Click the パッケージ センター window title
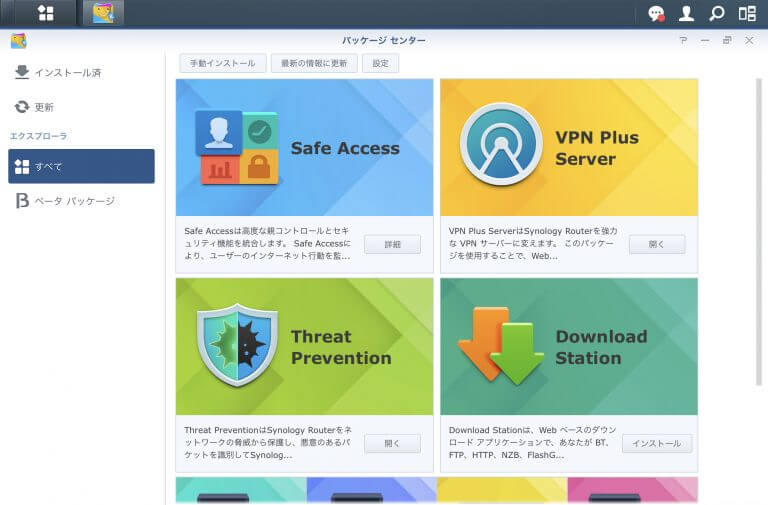 pos(384,40)
